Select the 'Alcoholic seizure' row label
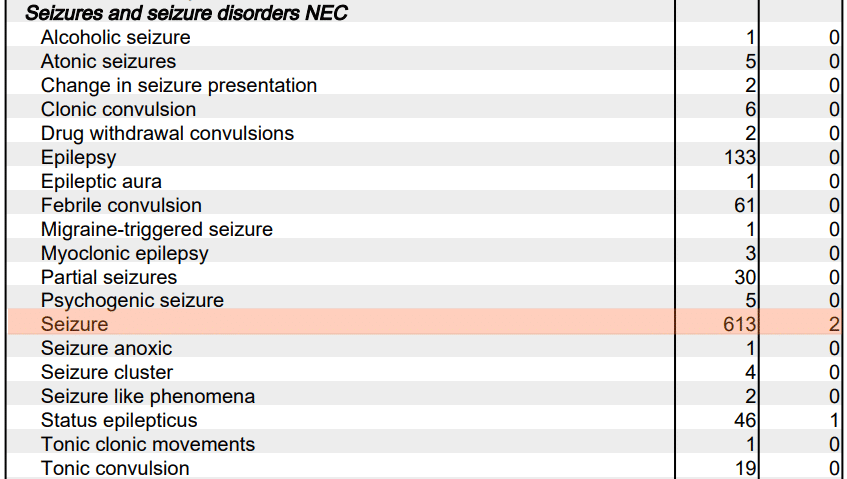This screenshot has width=847, height=479. point(115,37)
